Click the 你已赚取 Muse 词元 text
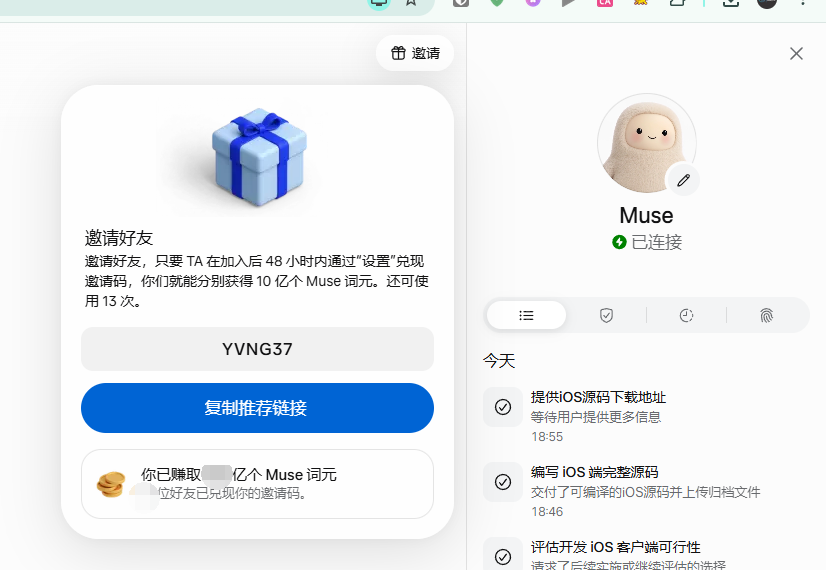 point(239,475)
